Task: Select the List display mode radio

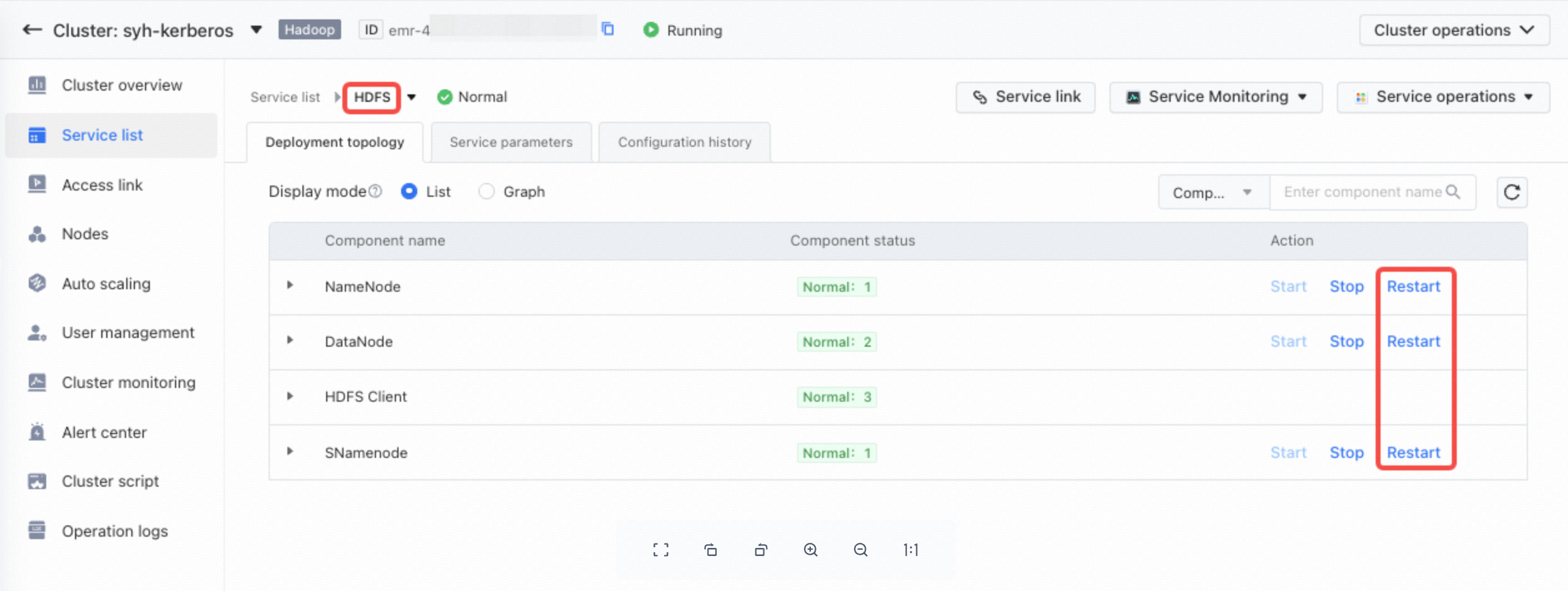Action: click(409, 191)
